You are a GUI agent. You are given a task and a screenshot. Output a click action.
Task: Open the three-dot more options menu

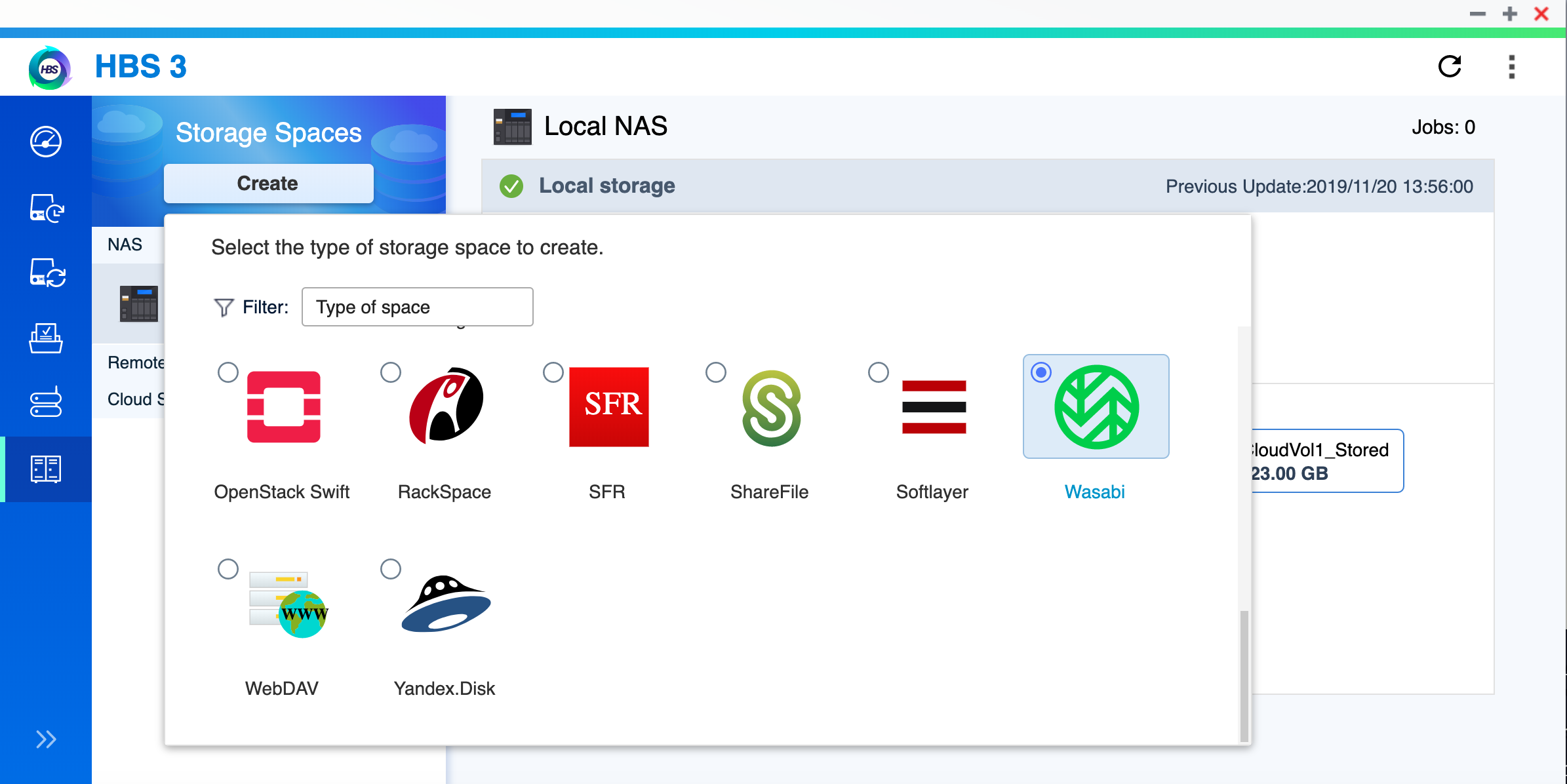1512,67
